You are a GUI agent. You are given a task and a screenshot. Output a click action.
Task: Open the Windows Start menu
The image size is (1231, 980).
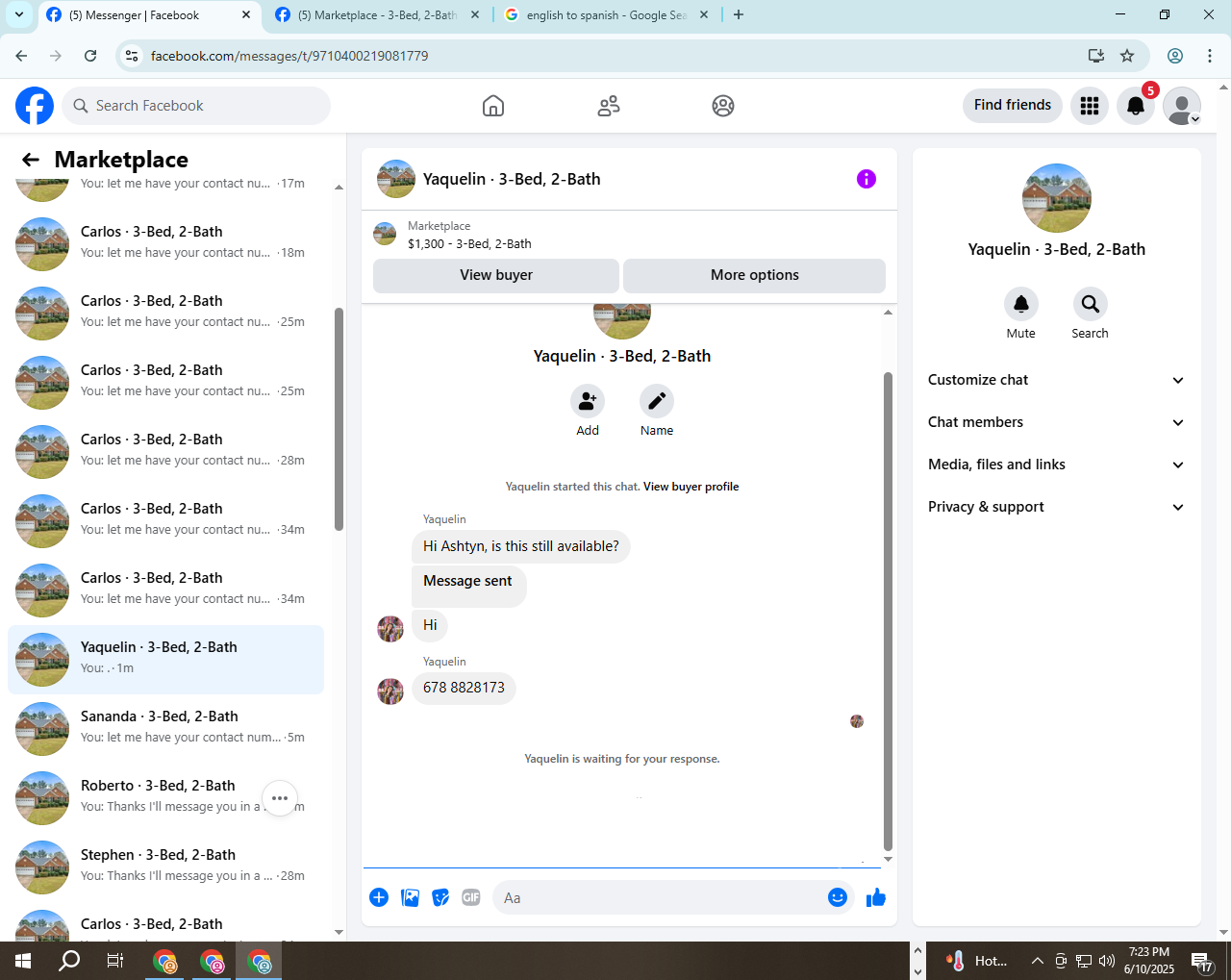pyautogui.click(x=23, y=961)
